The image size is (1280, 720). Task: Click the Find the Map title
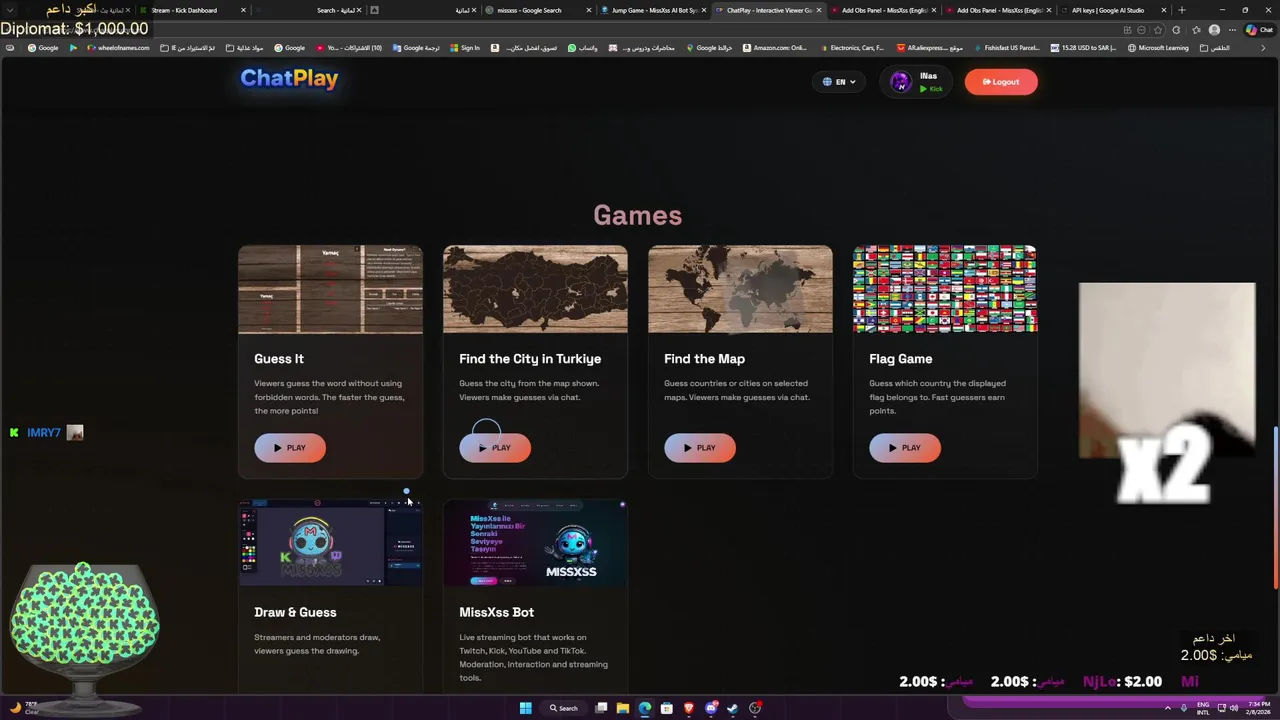[704, 358]
